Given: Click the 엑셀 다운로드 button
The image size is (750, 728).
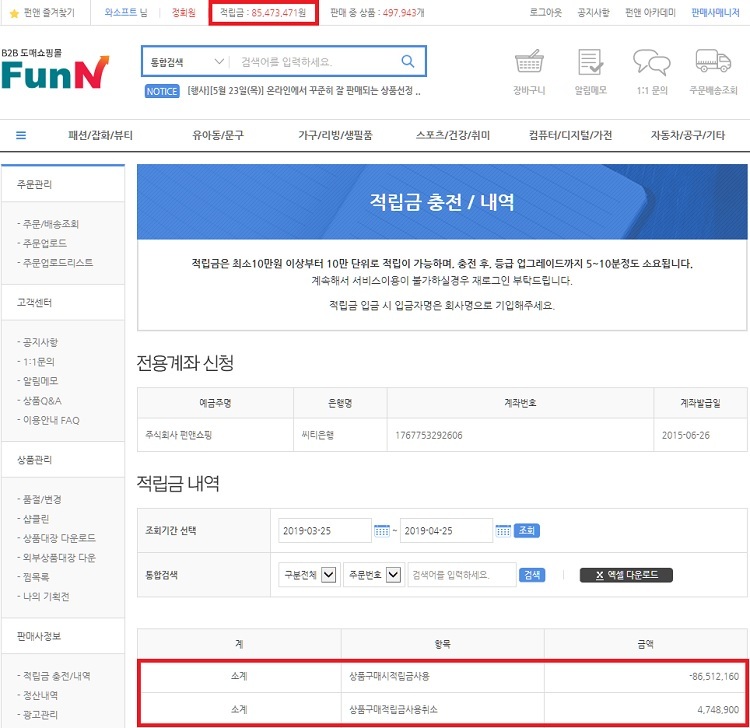Looking at the screenshot, I should (x=626, y=575).
